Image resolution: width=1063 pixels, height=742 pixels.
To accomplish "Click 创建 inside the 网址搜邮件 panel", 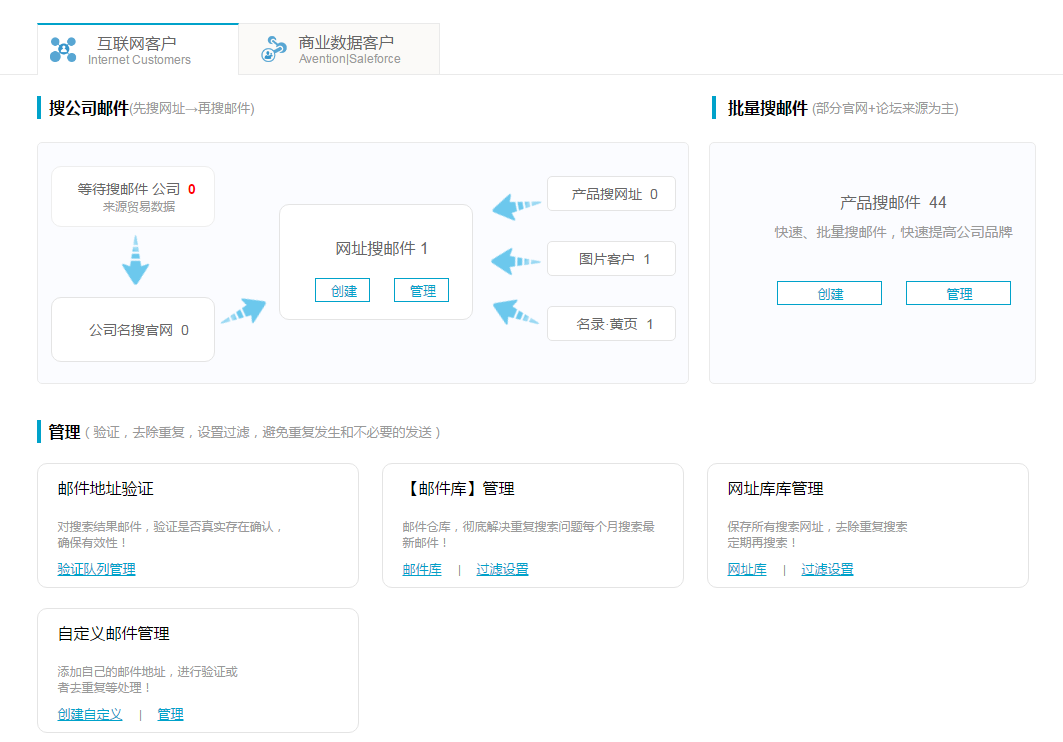I will 343,289.
